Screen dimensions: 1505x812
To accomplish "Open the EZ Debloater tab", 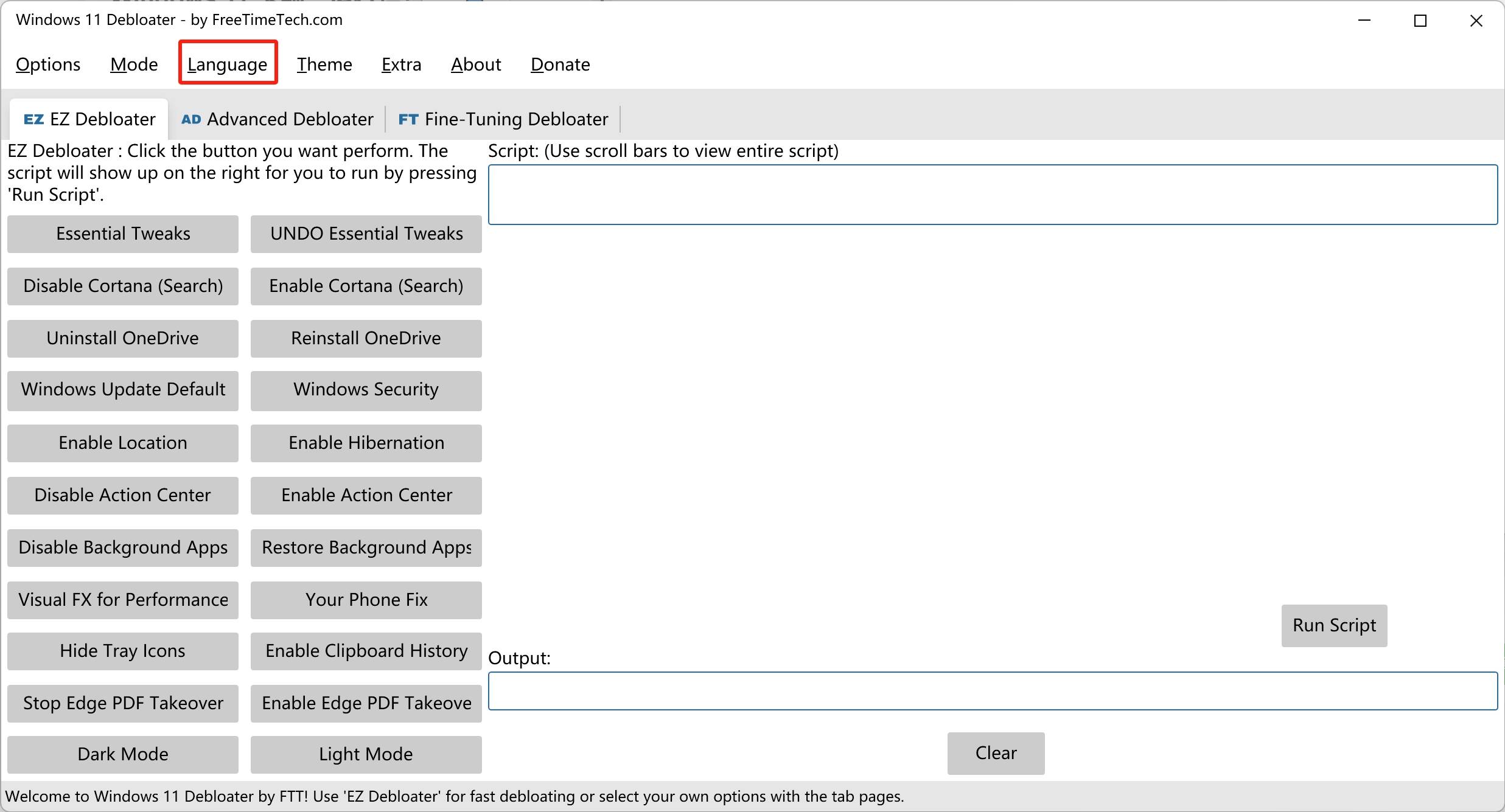I will [x=89, y=119].
